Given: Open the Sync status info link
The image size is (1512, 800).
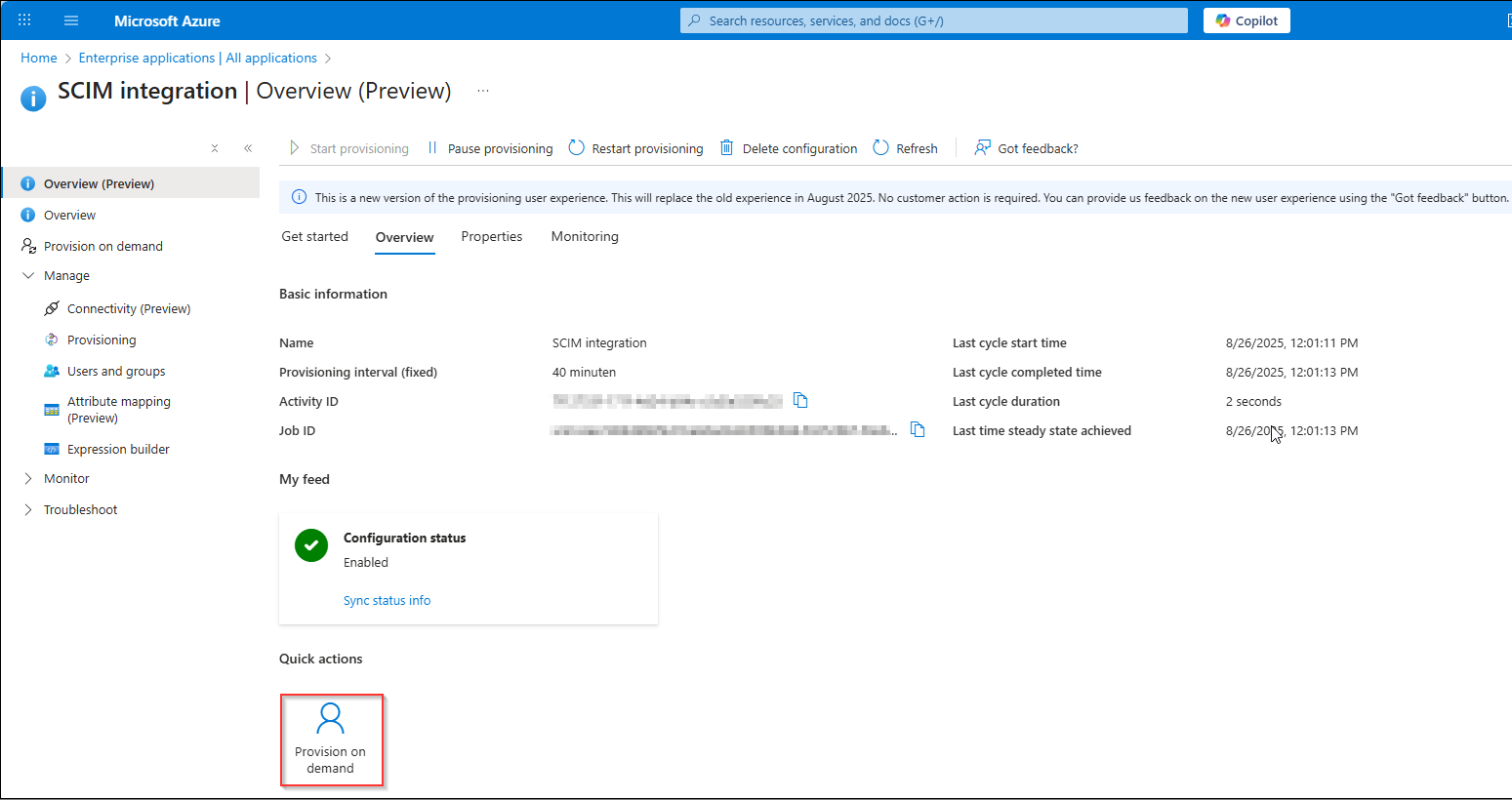Looking at the screenshot, I should (x=387, y=600).
